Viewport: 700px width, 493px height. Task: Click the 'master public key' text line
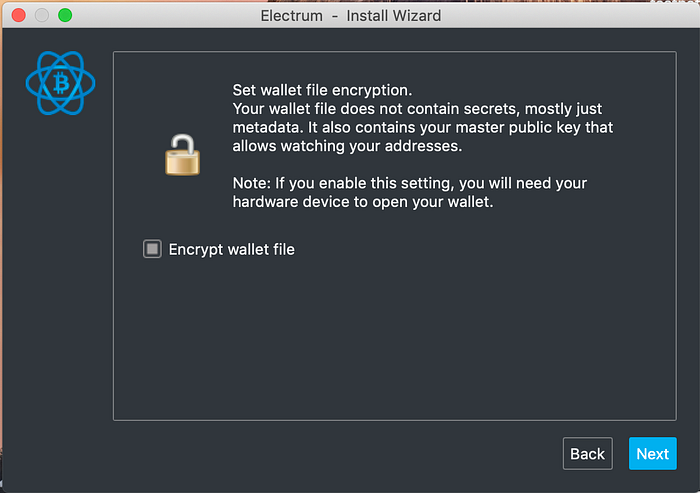pyautogui.click(x=423, y=127)
